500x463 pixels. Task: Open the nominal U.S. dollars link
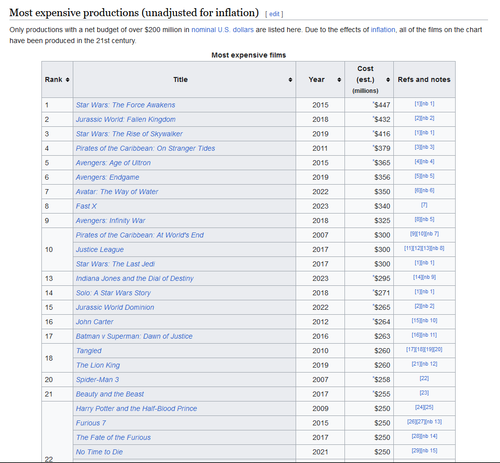(222, 30)
